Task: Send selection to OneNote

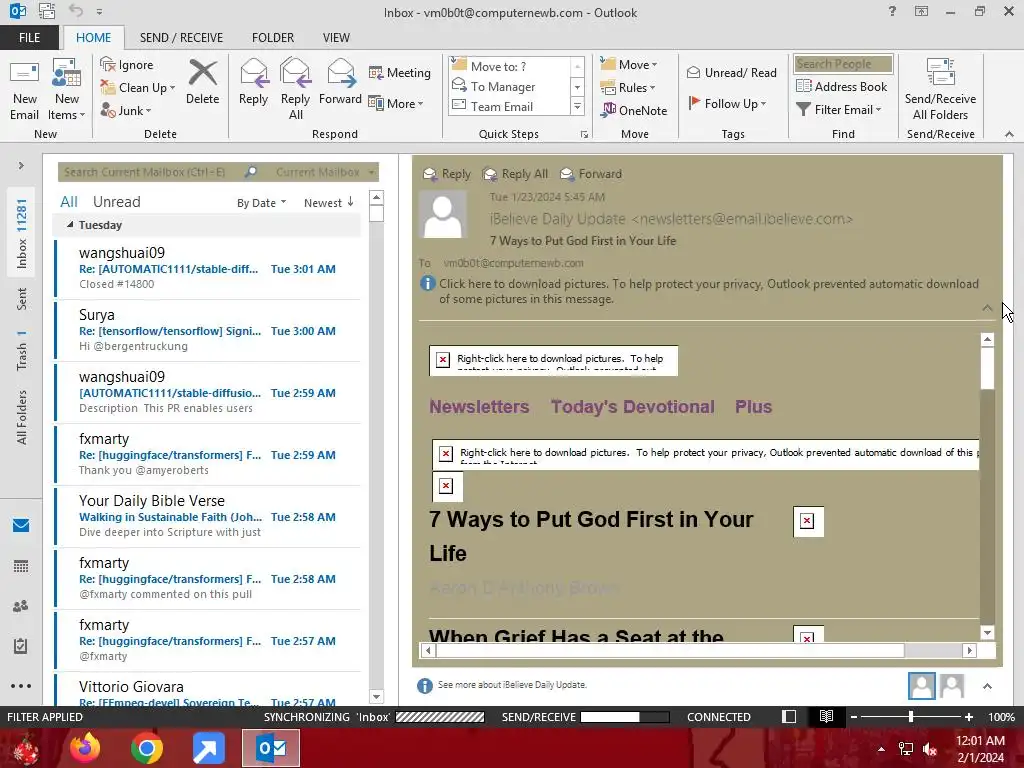Action: 634,110
